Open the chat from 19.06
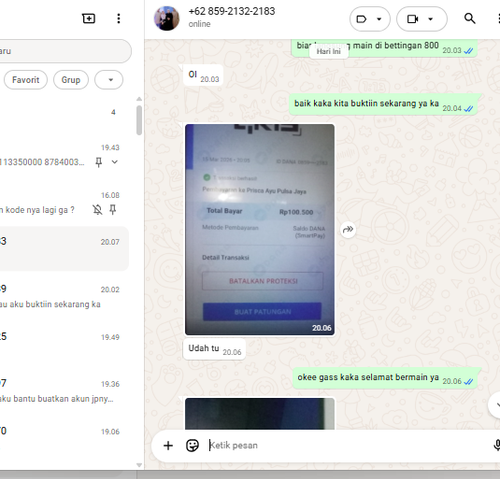Viewport: 500px width, 479px height. [x=64, y=438]
